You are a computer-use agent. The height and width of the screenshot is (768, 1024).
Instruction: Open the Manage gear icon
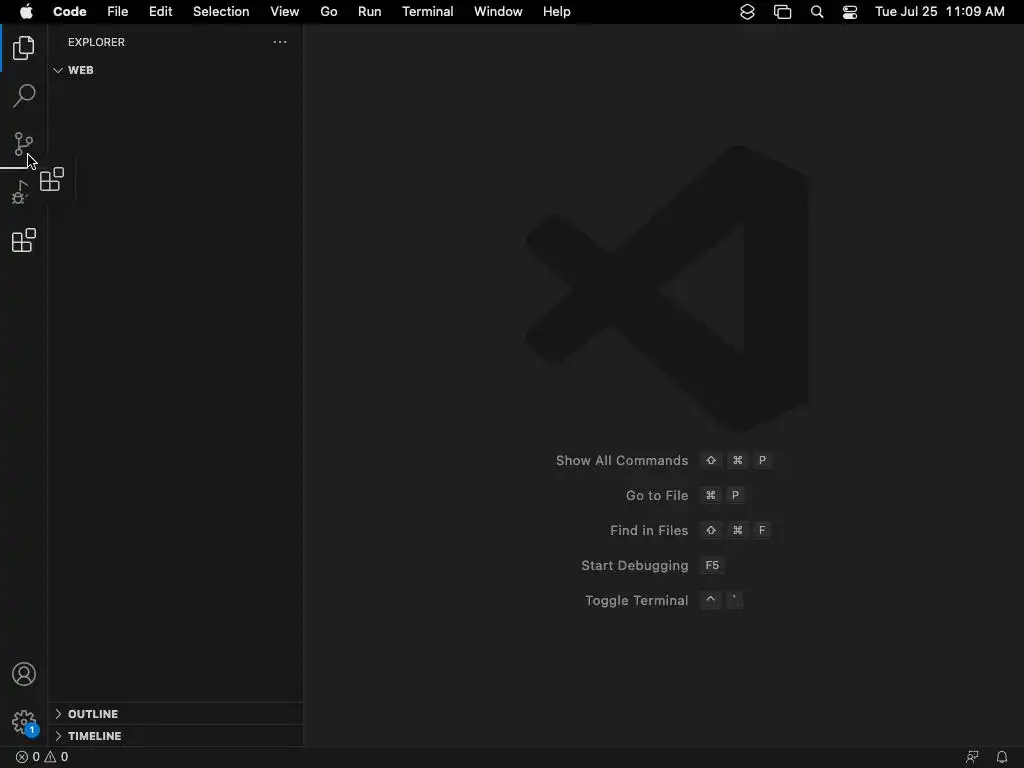click(x=24, y=722)
